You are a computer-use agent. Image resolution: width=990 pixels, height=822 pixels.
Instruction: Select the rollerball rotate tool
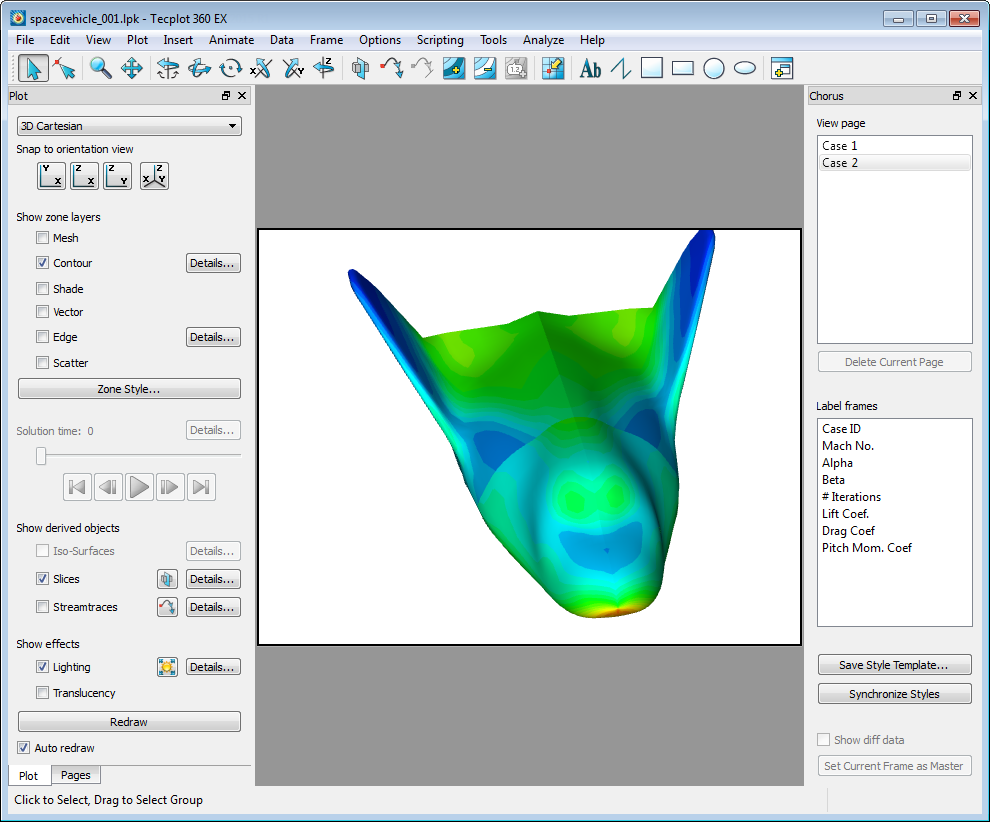[x=200, y=68]
